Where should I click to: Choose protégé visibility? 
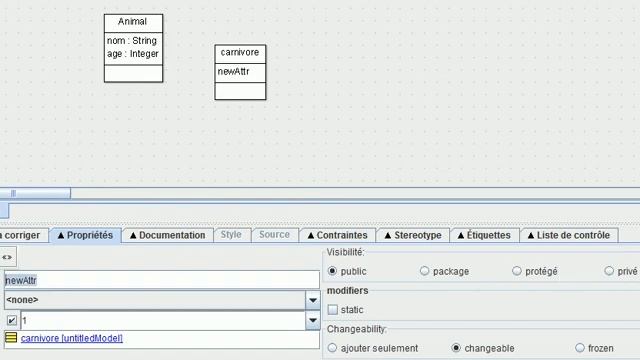coord(517,271)
